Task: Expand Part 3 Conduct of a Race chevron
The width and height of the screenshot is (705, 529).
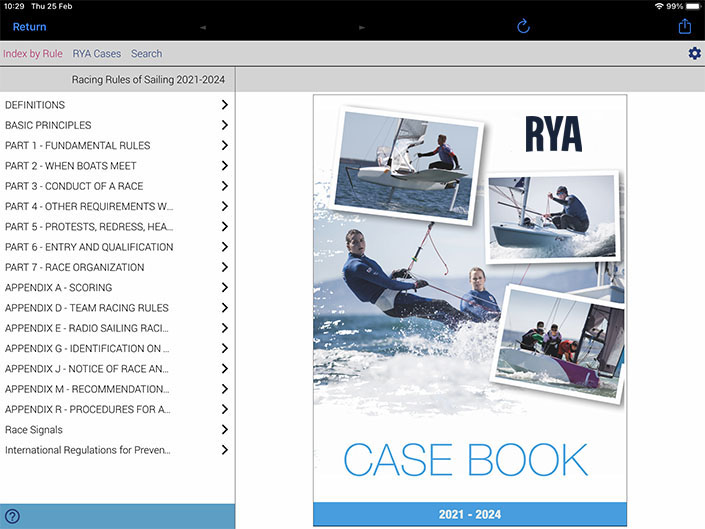Action: pos(225,186)
